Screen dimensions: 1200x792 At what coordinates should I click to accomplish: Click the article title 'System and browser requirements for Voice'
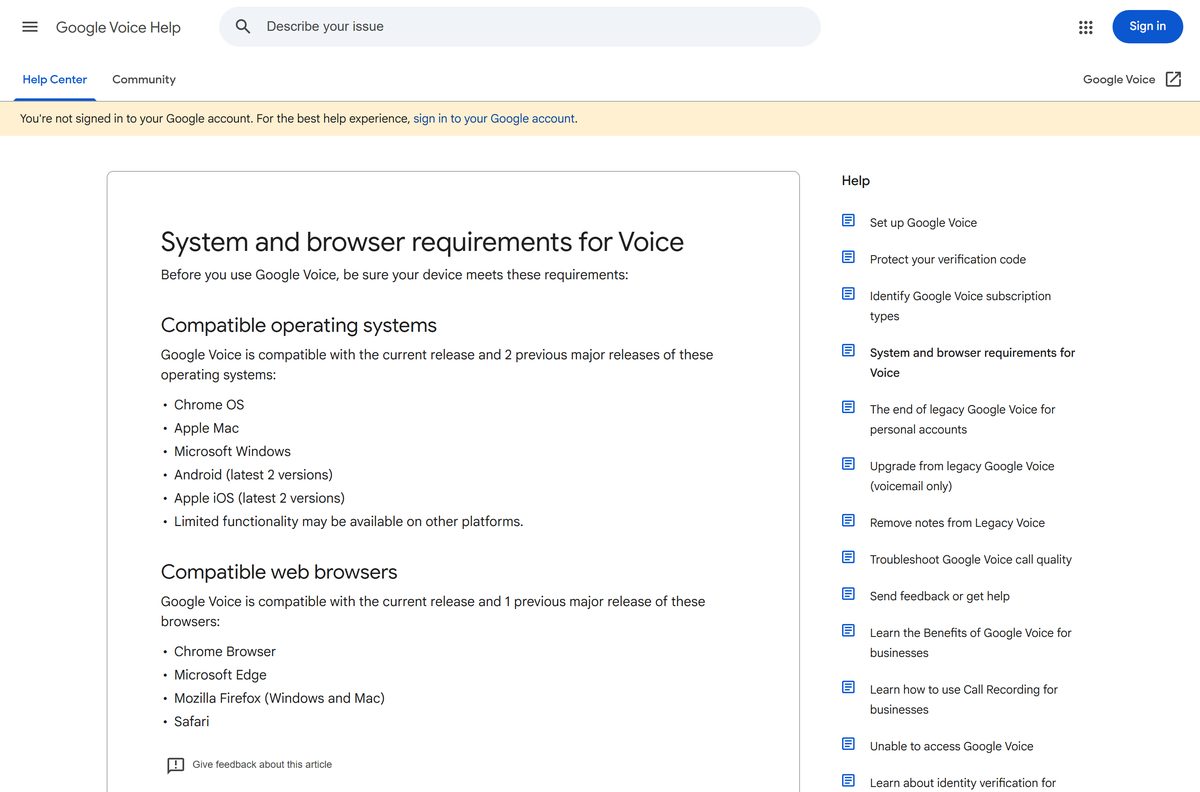tap(422, 242)
